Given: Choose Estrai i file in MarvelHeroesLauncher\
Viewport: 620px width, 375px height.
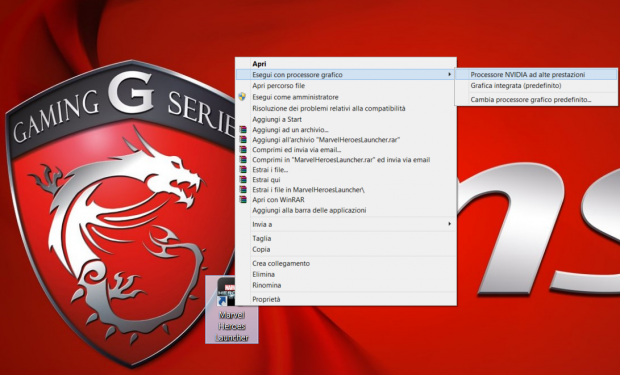Looking at the screenshot, I should click(x=346, y=190).
